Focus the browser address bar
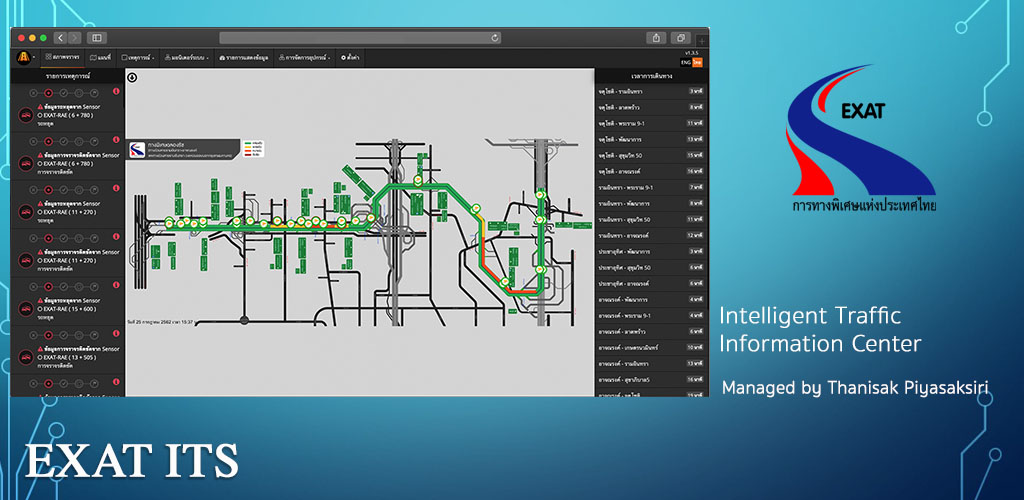1024x500 pixels. tap(360, 38)
